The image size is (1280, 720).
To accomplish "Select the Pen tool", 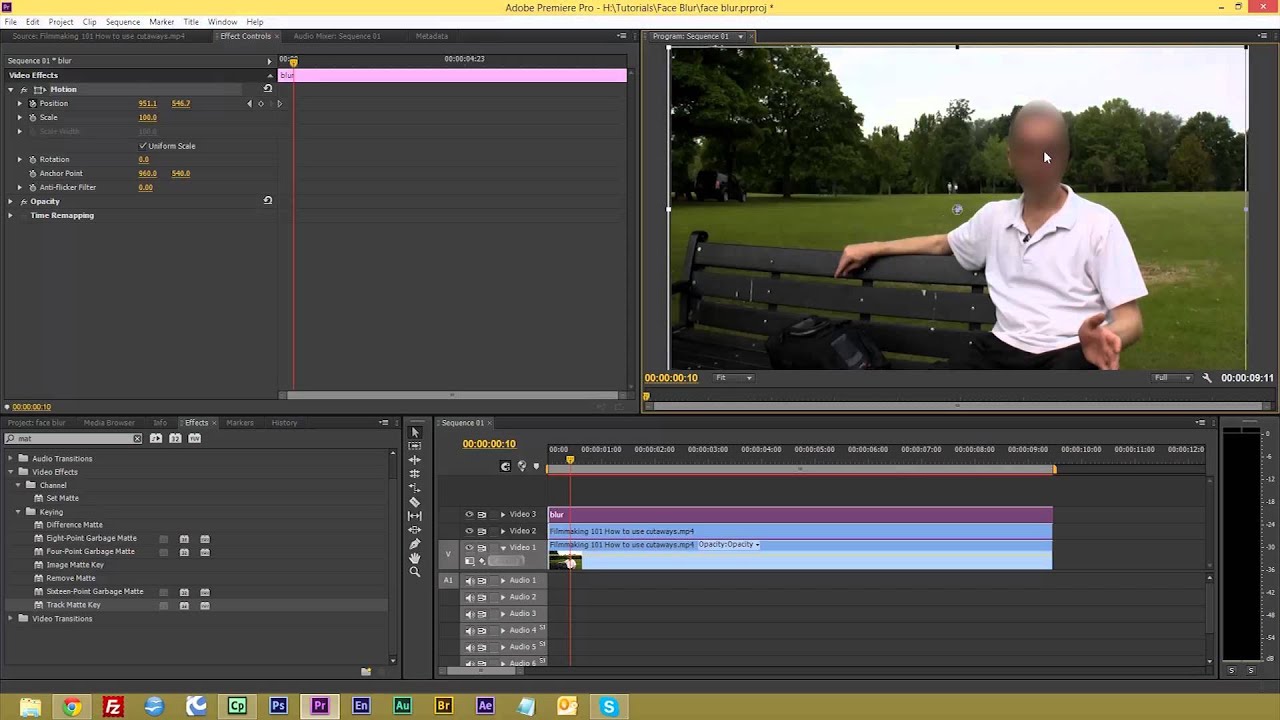I will 415,544.
